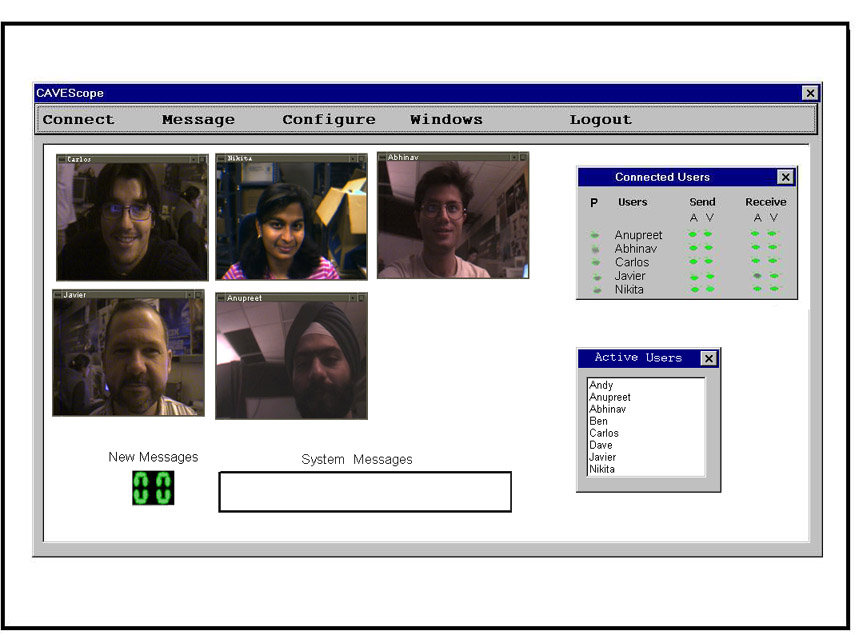Toggle Nikita's Send video indicator

(710, 289)
